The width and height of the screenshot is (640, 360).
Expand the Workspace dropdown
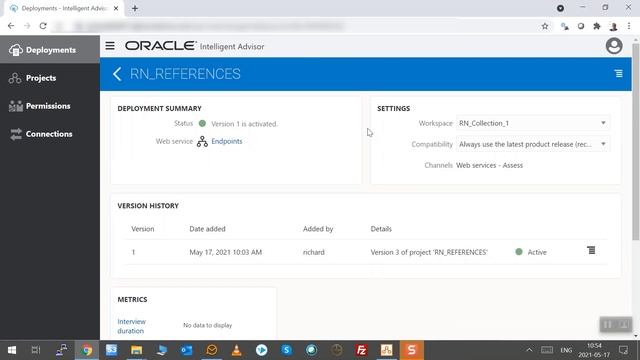click(x=532, y=123)
